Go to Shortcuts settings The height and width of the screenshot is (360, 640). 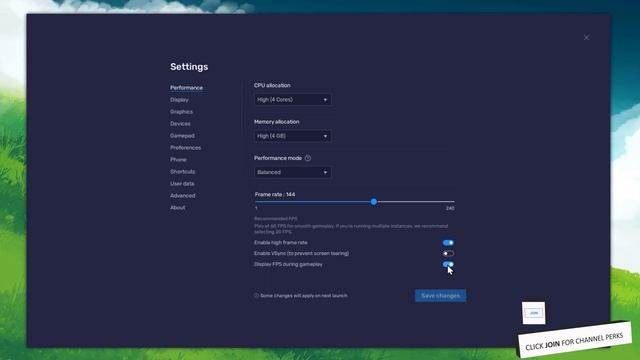(x=182, y=171)
